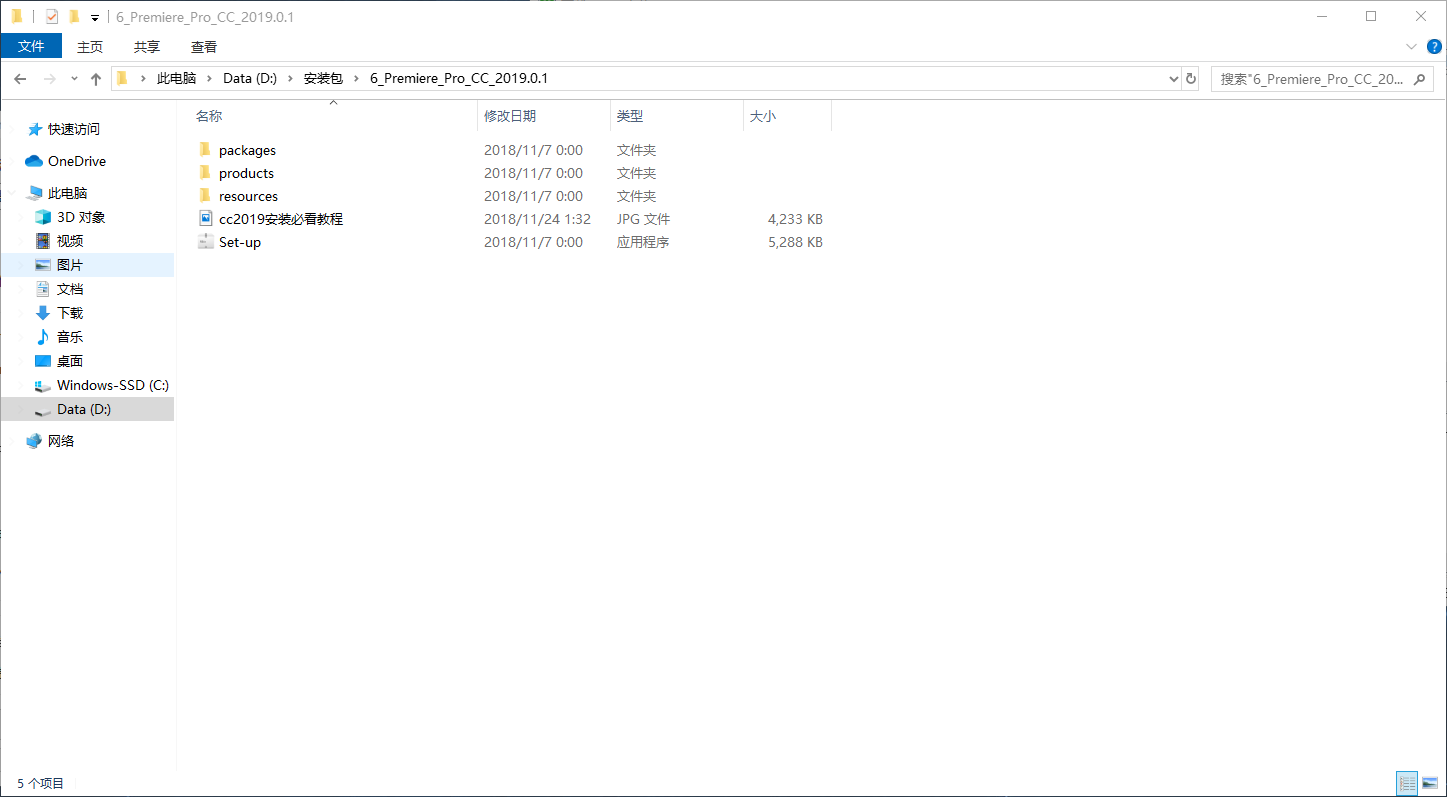Sort files by 修改日期 column header

coord(510,116)
